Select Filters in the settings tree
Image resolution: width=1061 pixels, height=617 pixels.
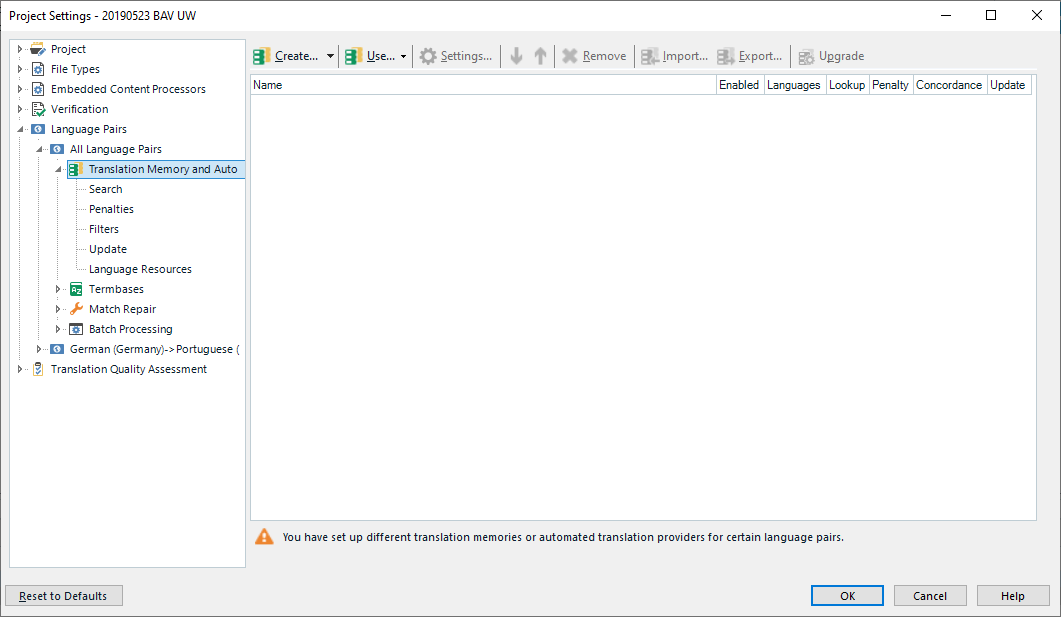(x=104, y=229)
